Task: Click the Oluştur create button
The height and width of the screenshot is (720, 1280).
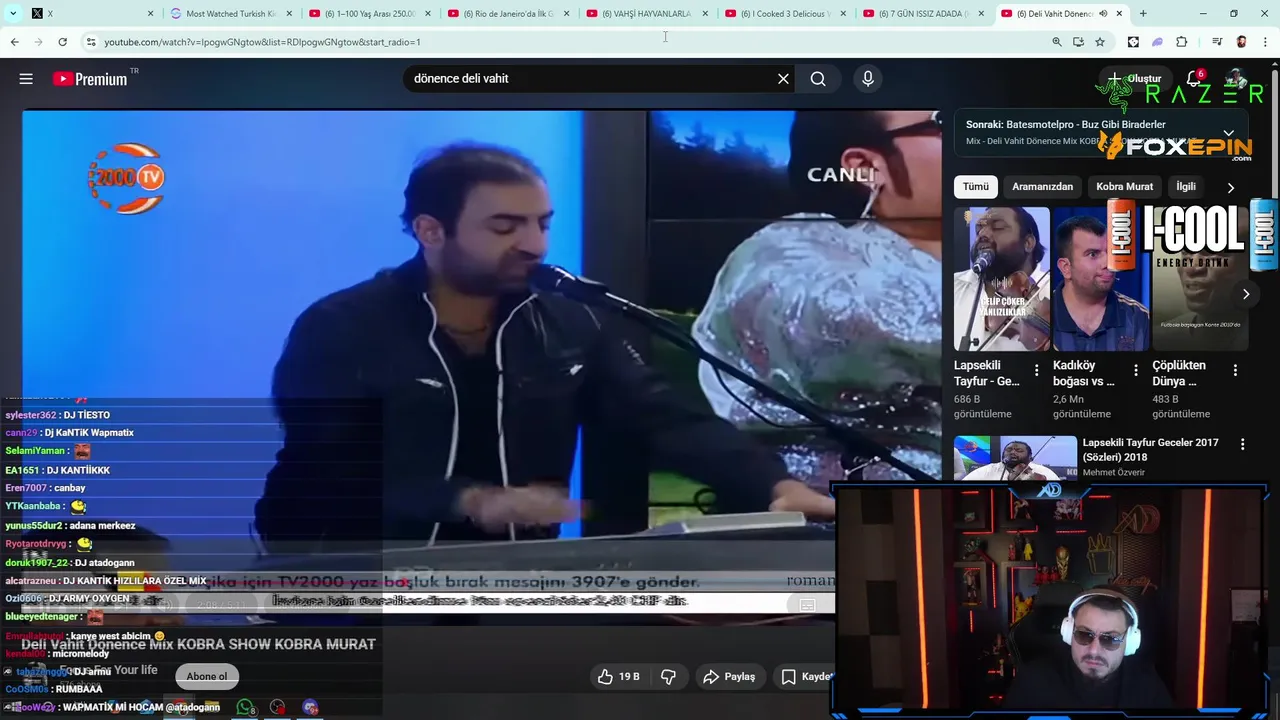Action: point(1134,79)
